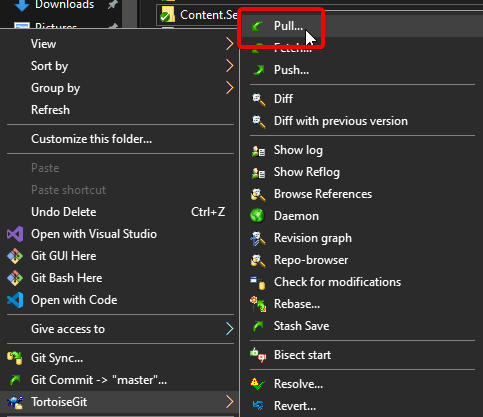Select Check for modifications
This screenshot has height=417, width=483.
pos(362,282)
